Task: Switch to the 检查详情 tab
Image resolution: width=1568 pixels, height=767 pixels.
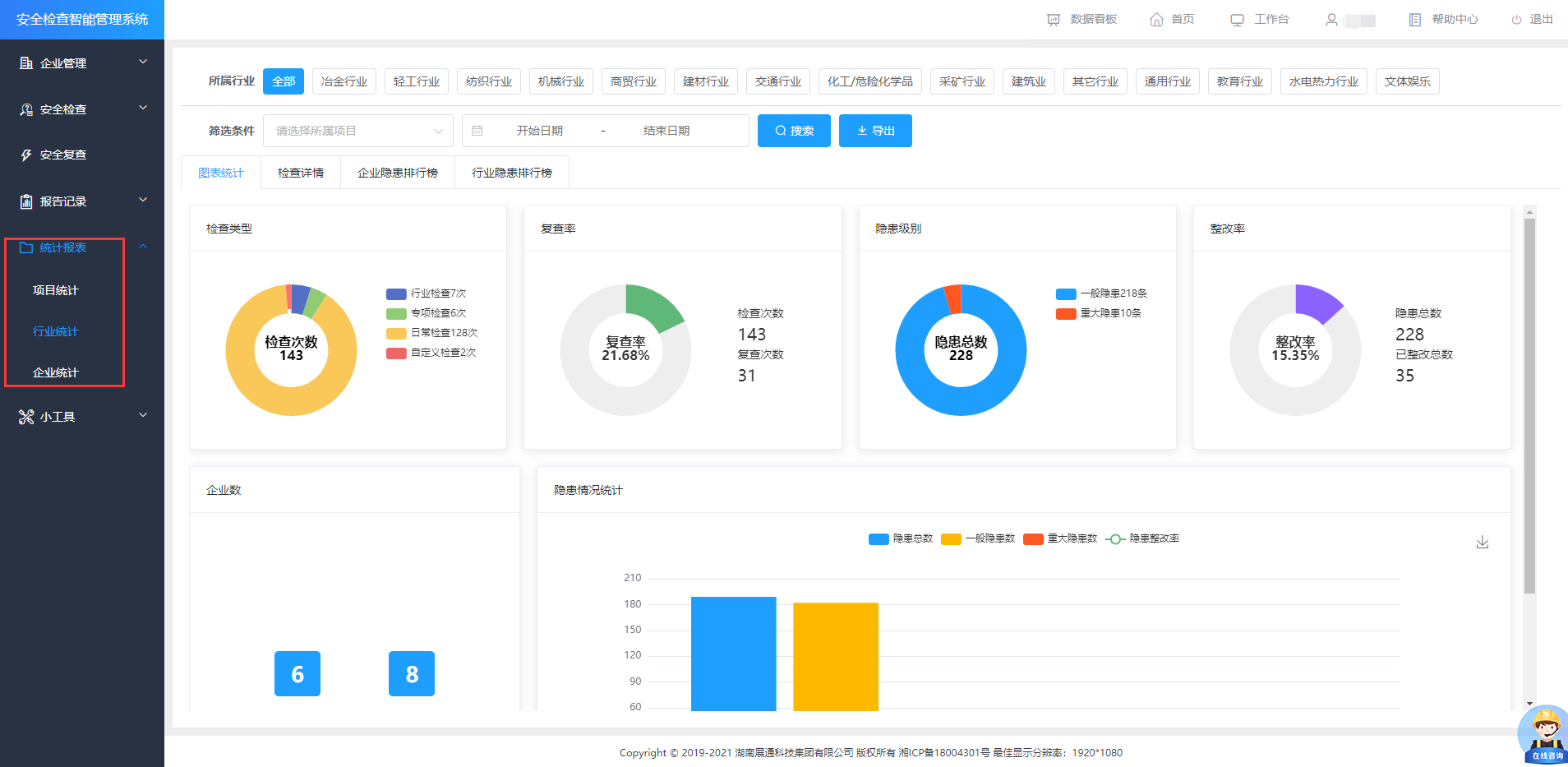Action: click(301, 173)
